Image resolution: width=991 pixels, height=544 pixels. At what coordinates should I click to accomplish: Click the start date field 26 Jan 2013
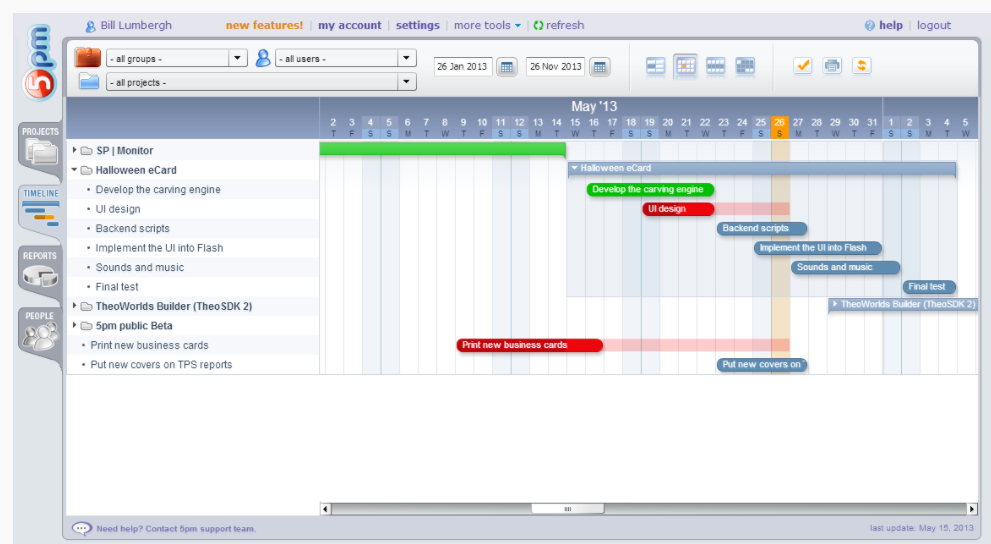463,66
